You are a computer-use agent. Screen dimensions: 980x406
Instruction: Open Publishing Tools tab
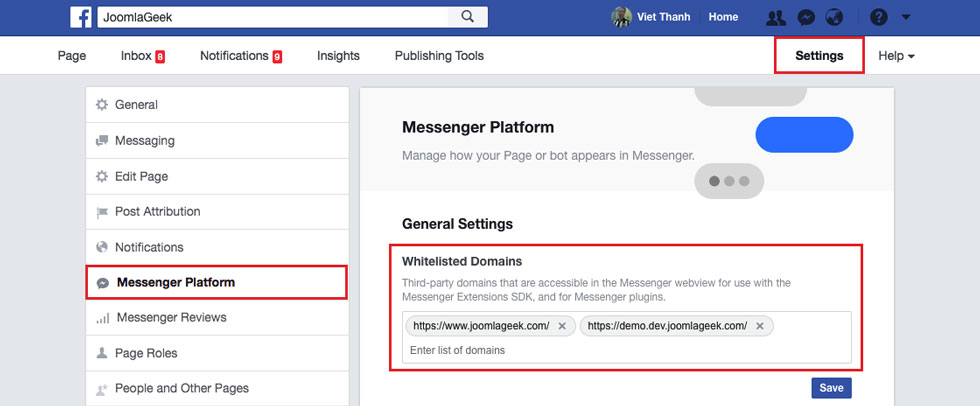click(x=439, y=56)
